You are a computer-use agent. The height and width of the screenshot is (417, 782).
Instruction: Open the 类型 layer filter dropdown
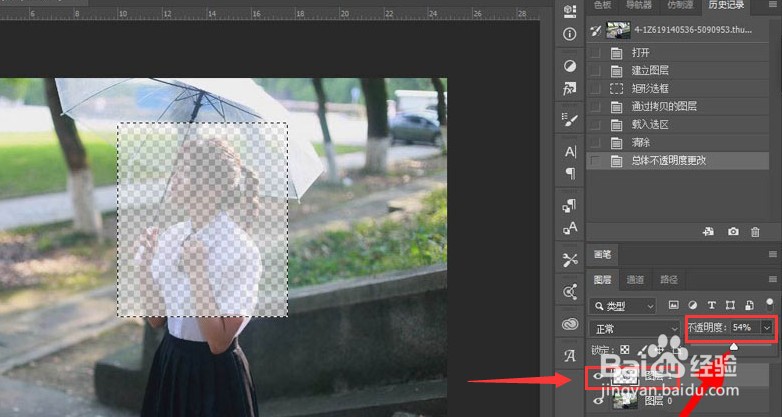tap(622, 306)
